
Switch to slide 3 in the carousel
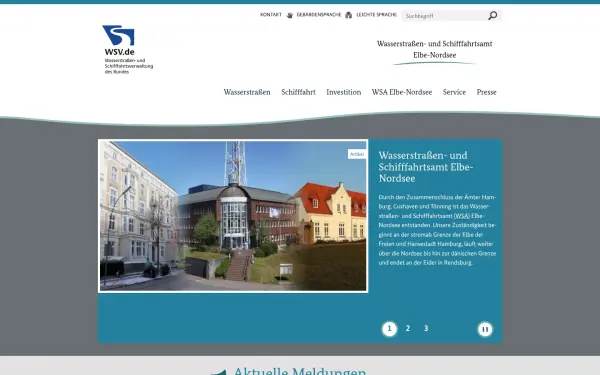426,328
